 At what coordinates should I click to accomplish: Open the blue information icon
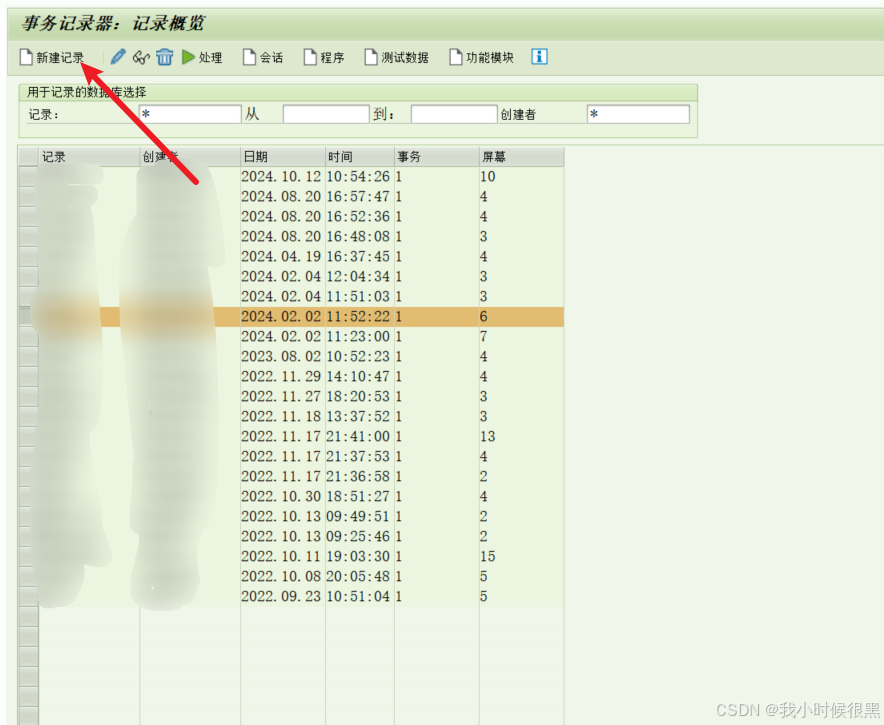539,57
